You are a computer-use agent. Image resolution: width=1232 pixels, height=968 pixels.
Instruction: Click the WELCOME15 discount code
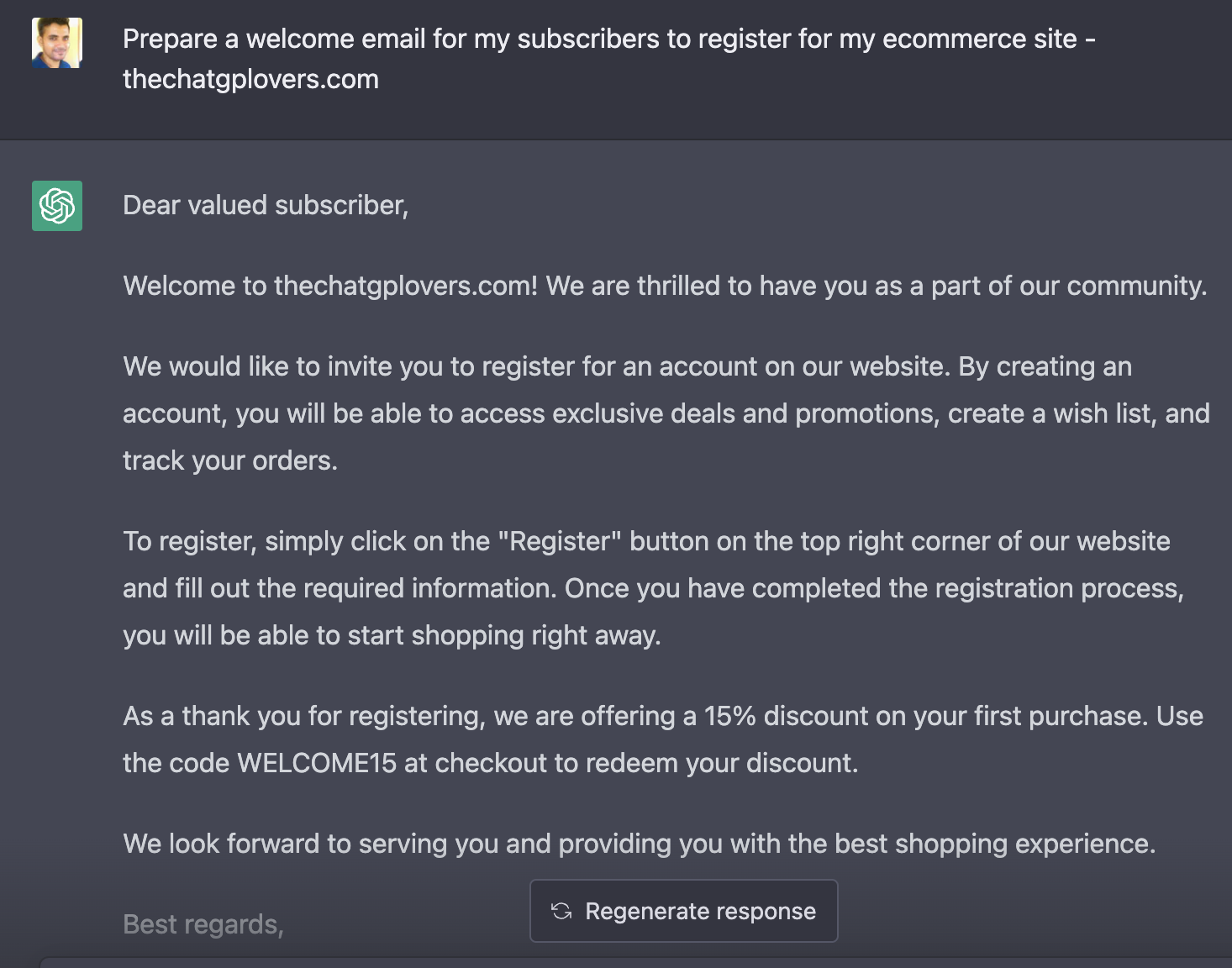coord(317,764)
